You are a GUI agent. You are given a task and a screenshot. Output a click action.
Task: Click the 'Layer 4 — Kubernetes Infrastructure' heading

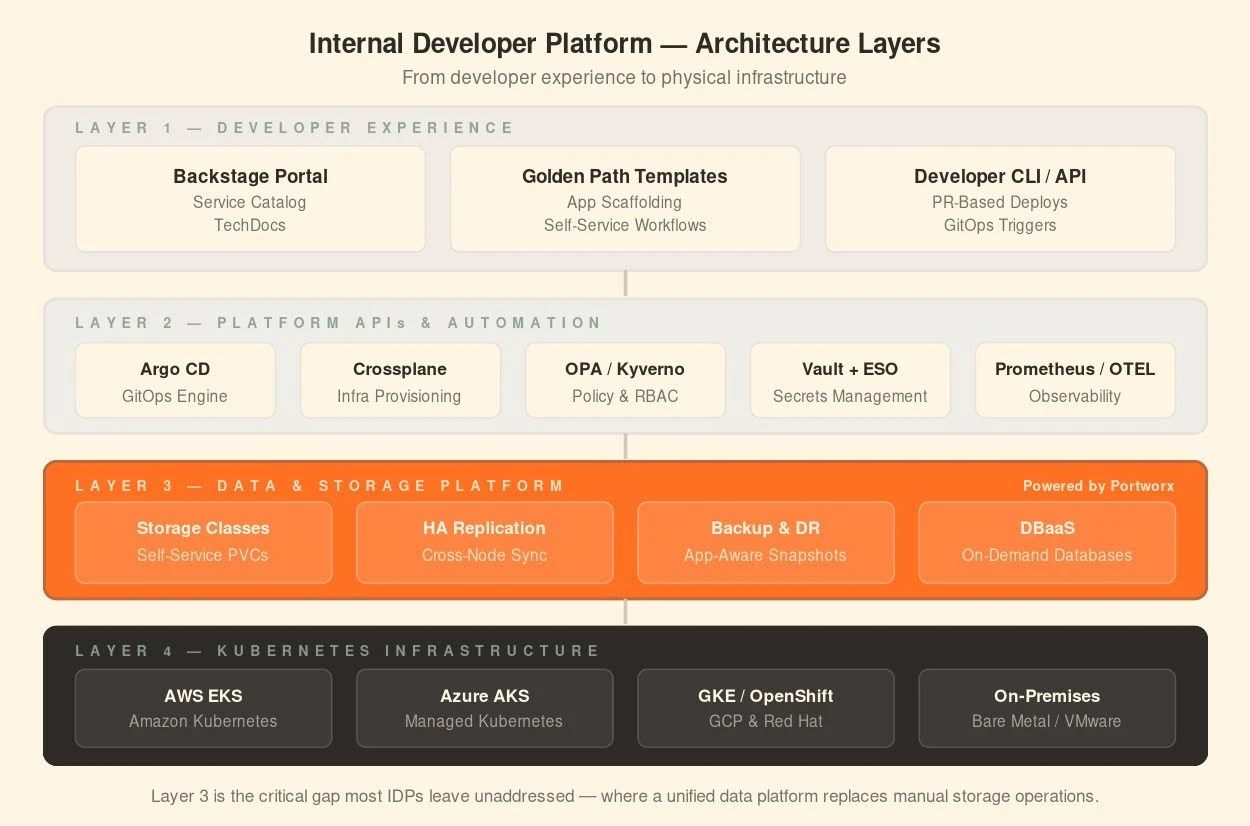point(337,651)
